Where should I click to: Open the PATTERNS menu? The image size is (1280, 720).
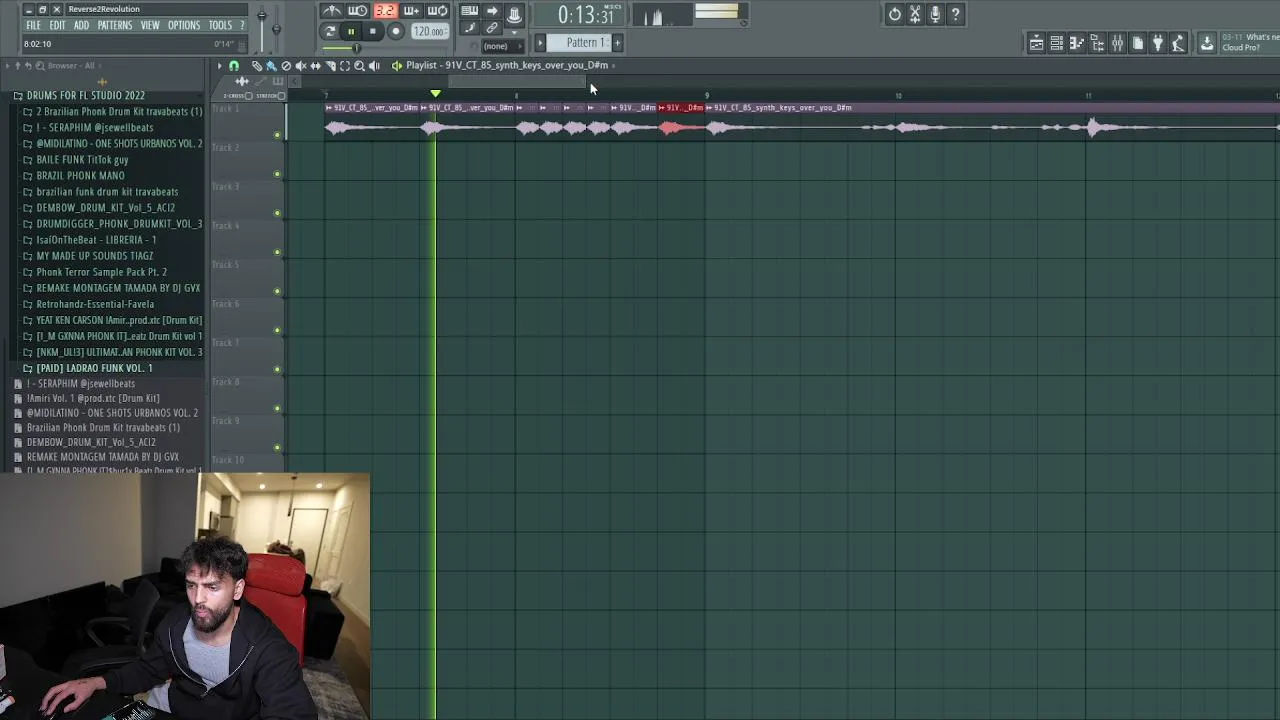point(115,25)
